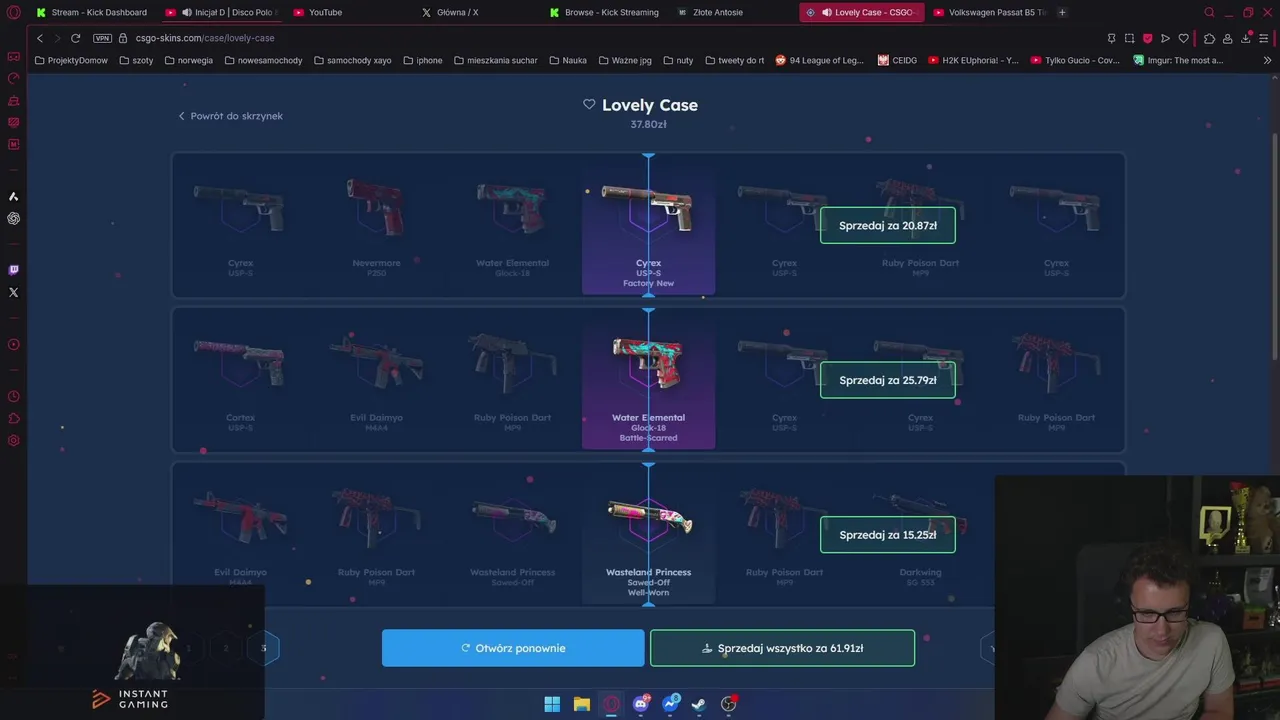Open the szoty bookmarks folder
The height and width of the screenshot is (720, 1280).
135,60
